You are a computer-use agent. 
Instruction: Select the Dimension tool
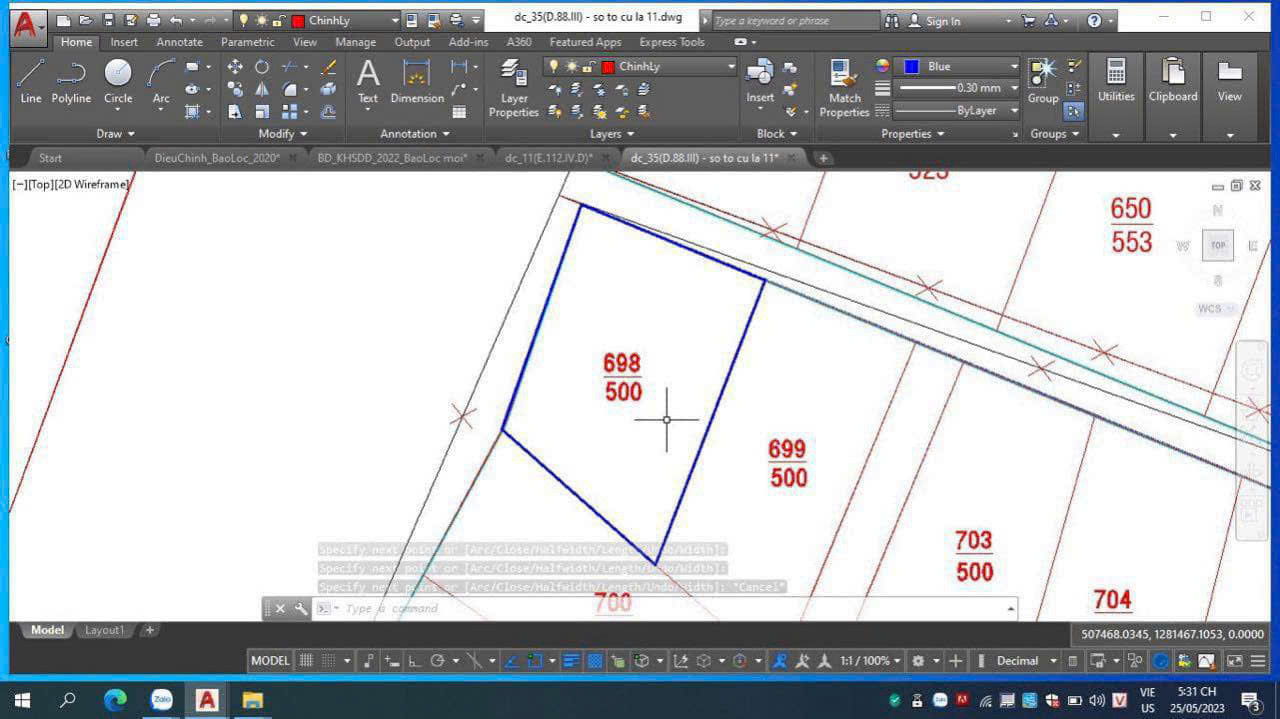[416, 80]
